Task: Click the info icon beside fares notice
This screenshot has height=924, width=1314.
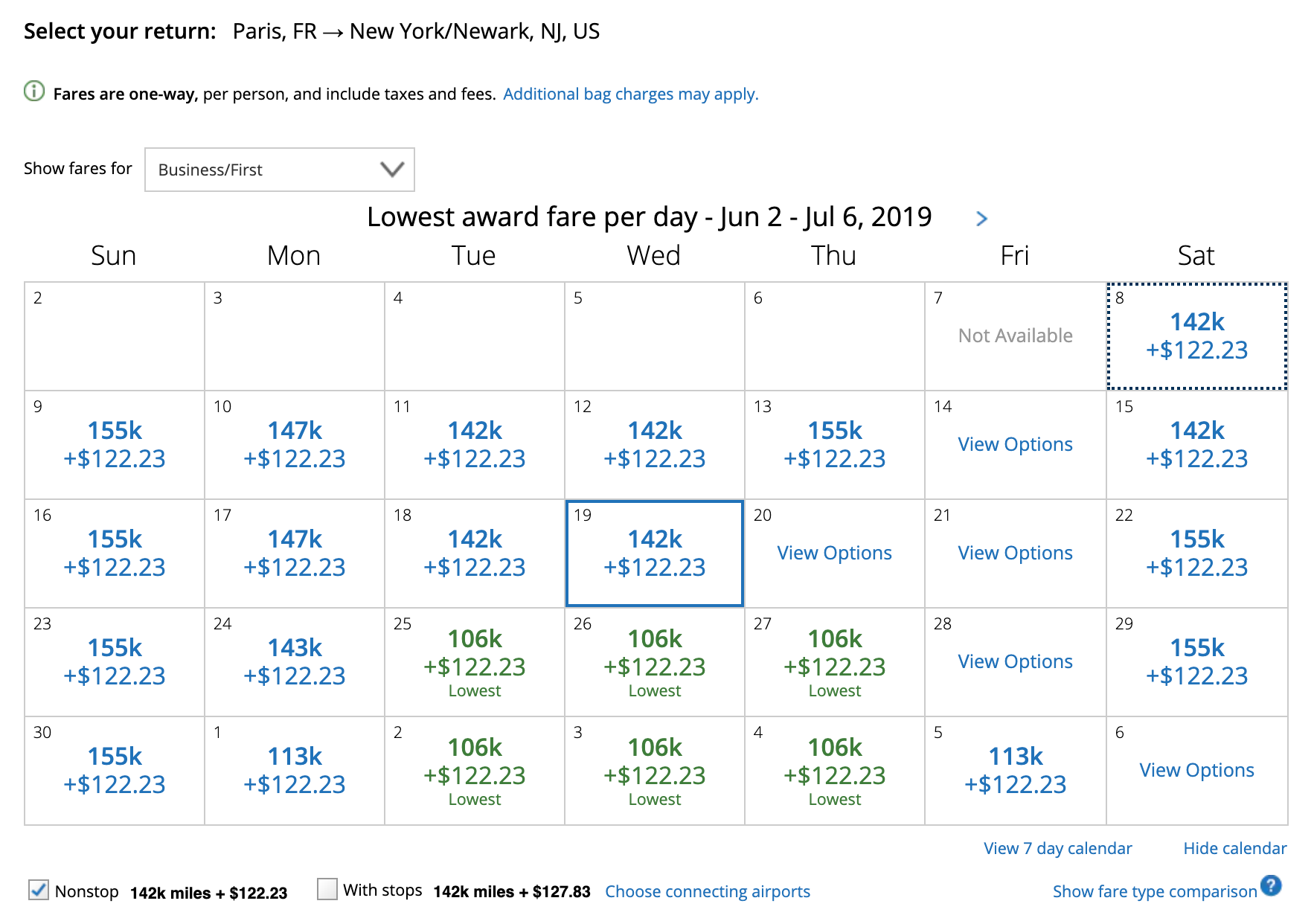Action: pyautogui.click(x=34, y=92)
